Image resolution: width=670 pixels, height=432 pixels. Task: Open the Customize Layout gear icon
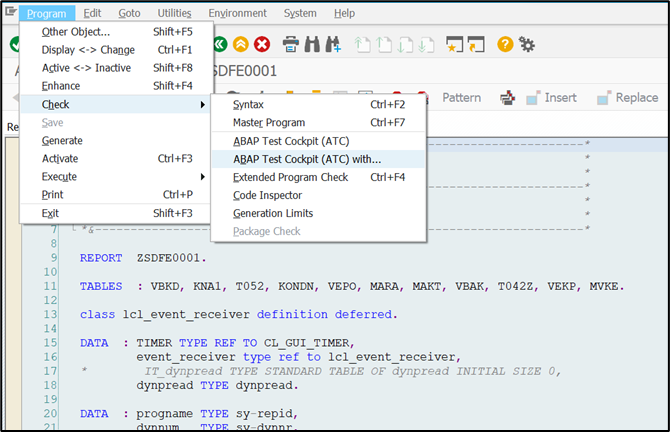pos(526,44)
